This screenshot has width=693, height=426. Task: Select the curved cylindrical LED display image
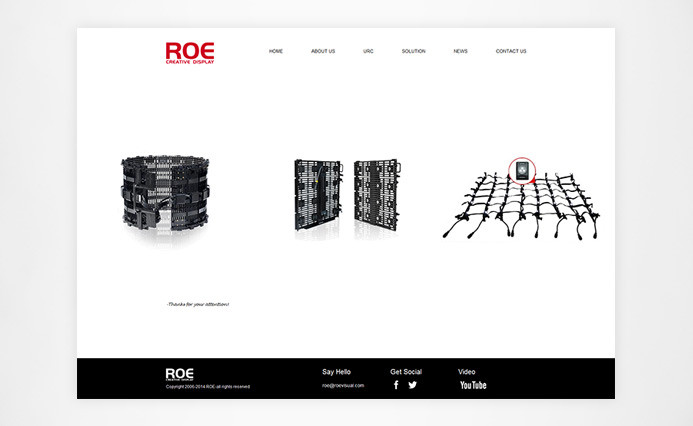click(168, 194)
